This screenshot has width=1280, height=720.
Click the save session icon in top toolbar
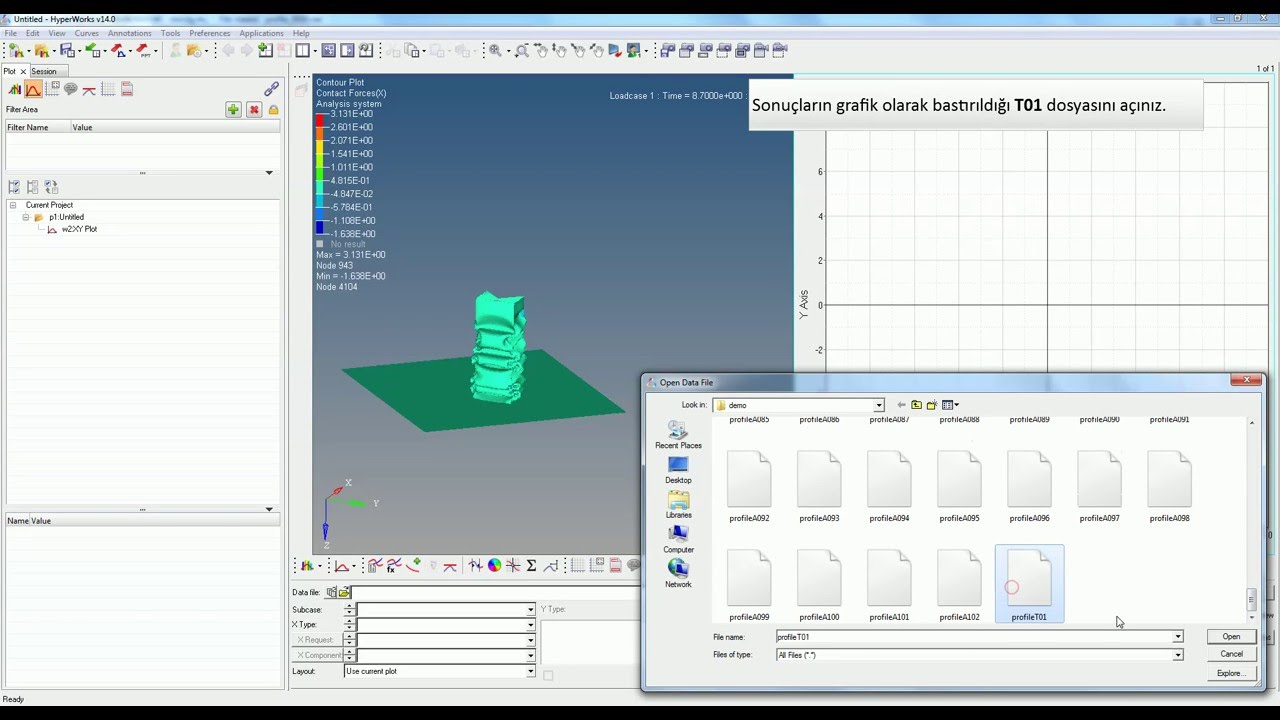[66, 50]
